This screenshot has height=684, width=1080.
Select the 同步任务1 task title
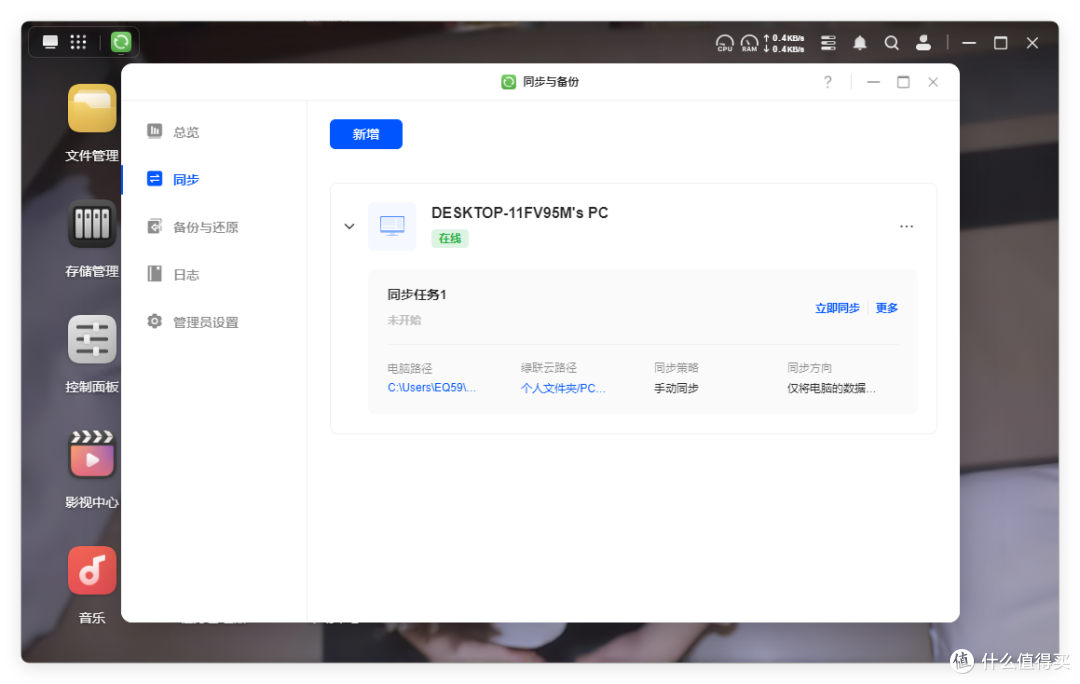417,295
